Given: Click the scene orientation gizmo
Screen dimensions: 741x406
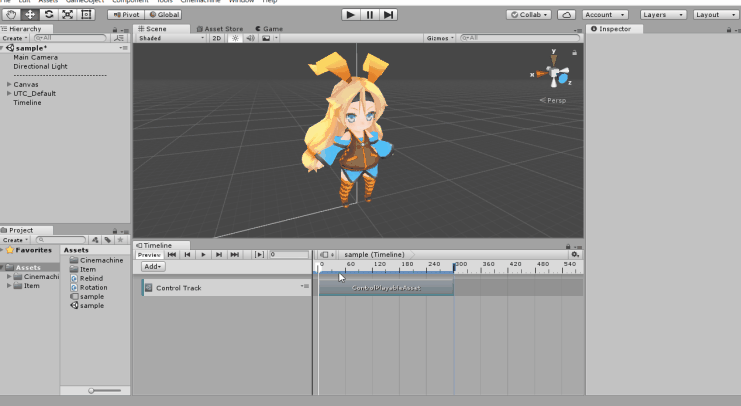Looking at the screenshot, I should pos(553,72).
